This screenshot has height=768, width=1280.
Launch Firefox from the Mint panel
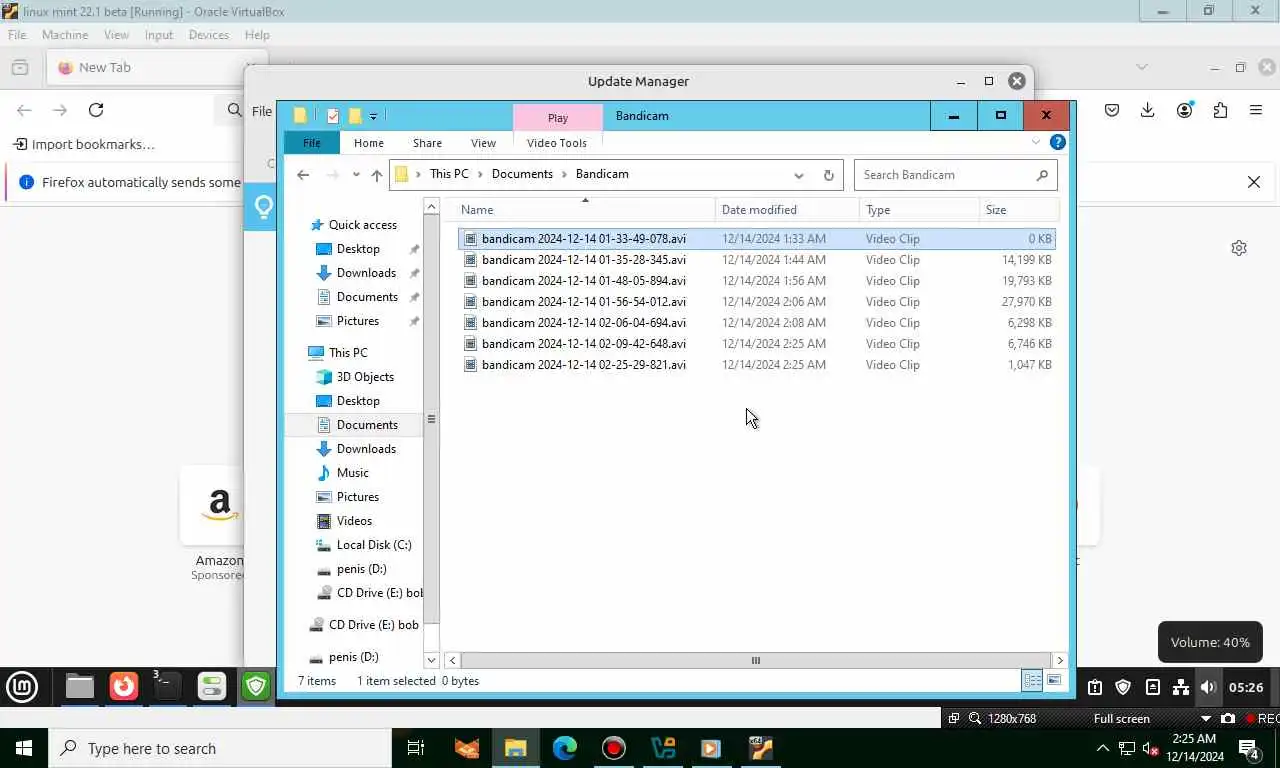(x=123, y=686)
